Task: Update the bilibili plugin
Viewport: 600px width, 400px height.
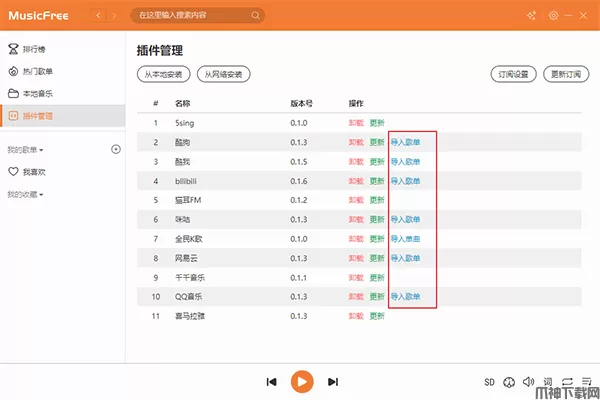Action: (x=377, y=181)
